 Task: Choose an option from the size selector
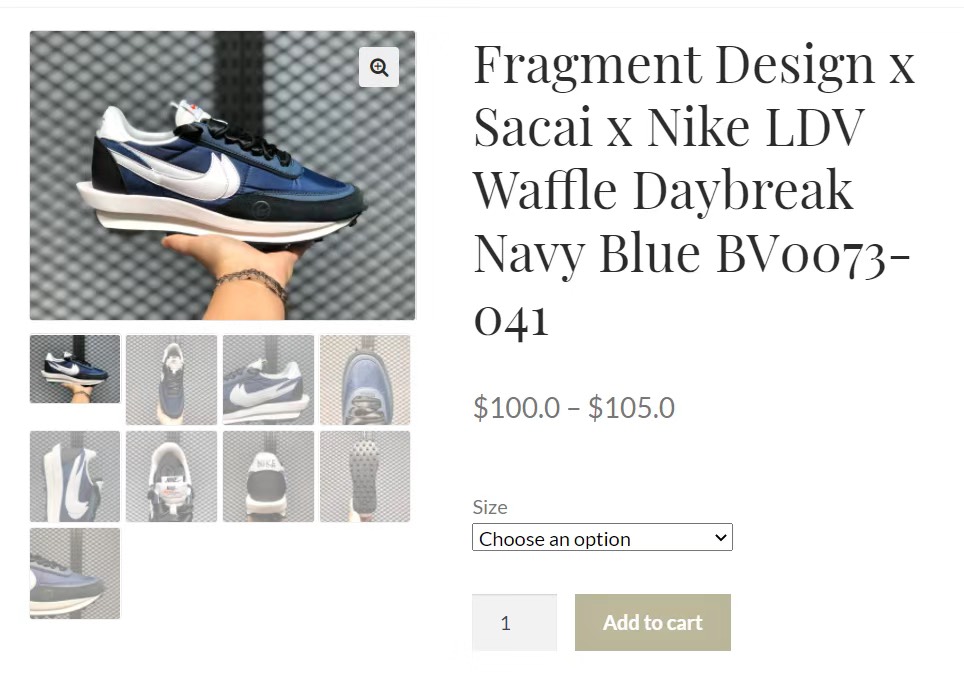(602, 537)
